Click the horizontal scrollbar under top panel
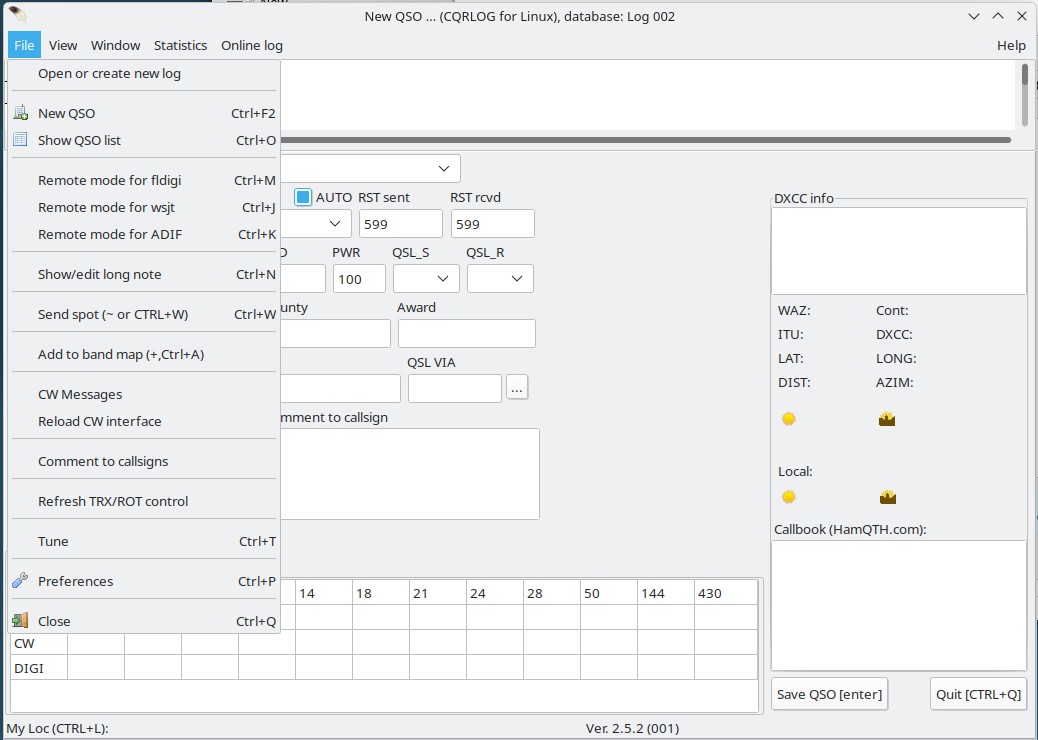Viewport: 1038px width, 740px height. tap(645, 140)
